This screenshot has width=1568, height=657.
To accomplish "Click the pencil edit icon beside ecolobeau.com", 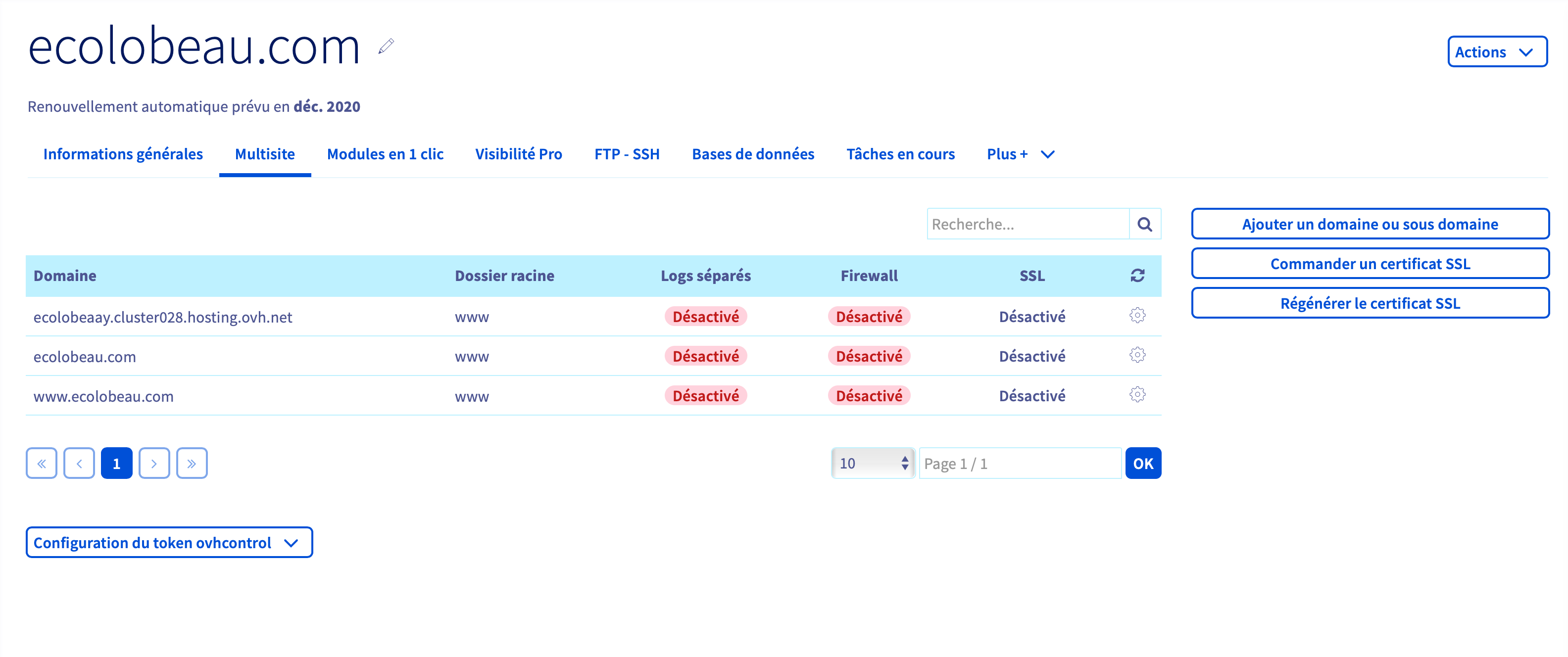I will 386,46.
